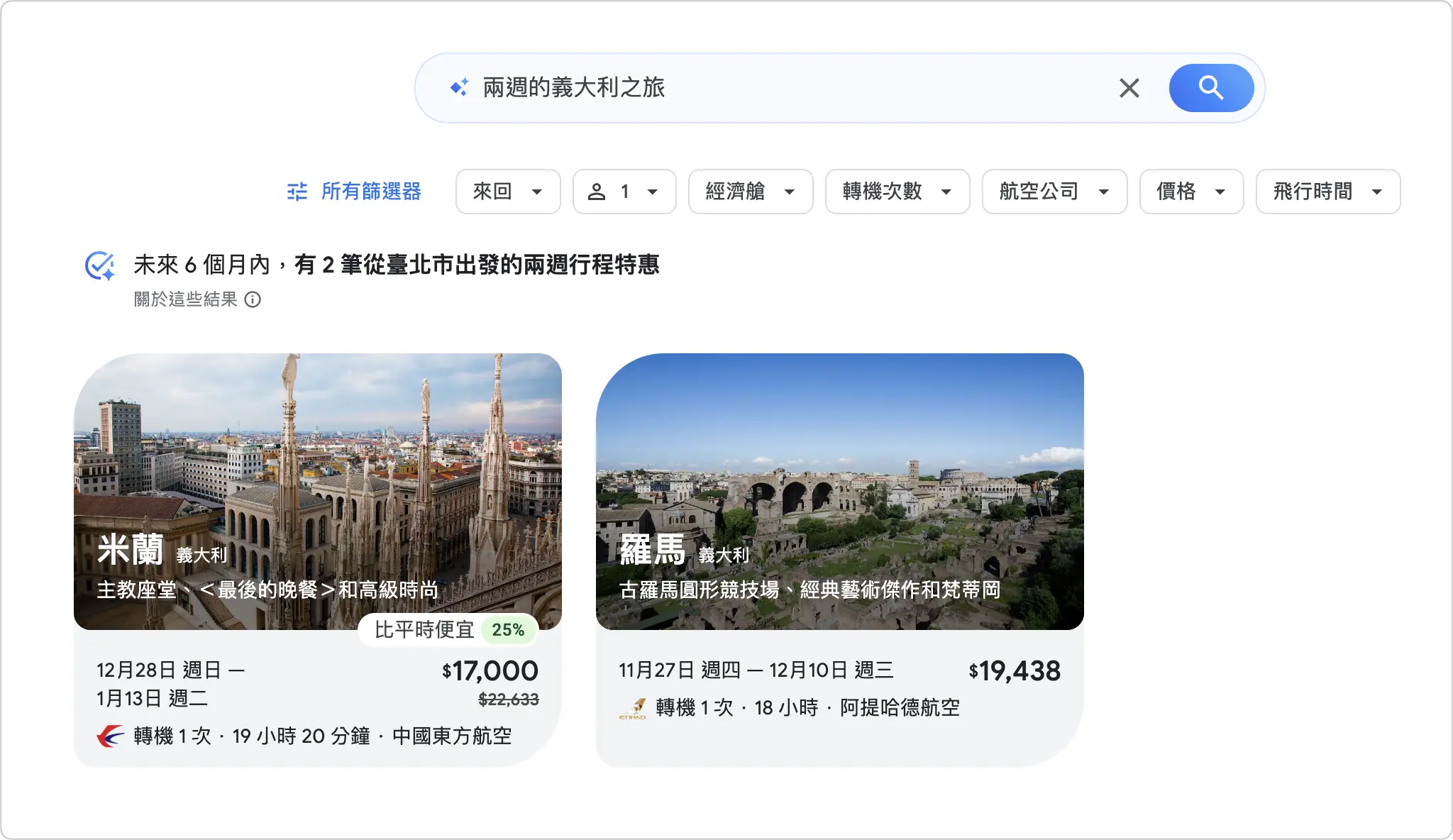Click Milan description 主教座堂、<最後的晚餐>和高級時尚

pyautogui.click(x=267, y=590)
